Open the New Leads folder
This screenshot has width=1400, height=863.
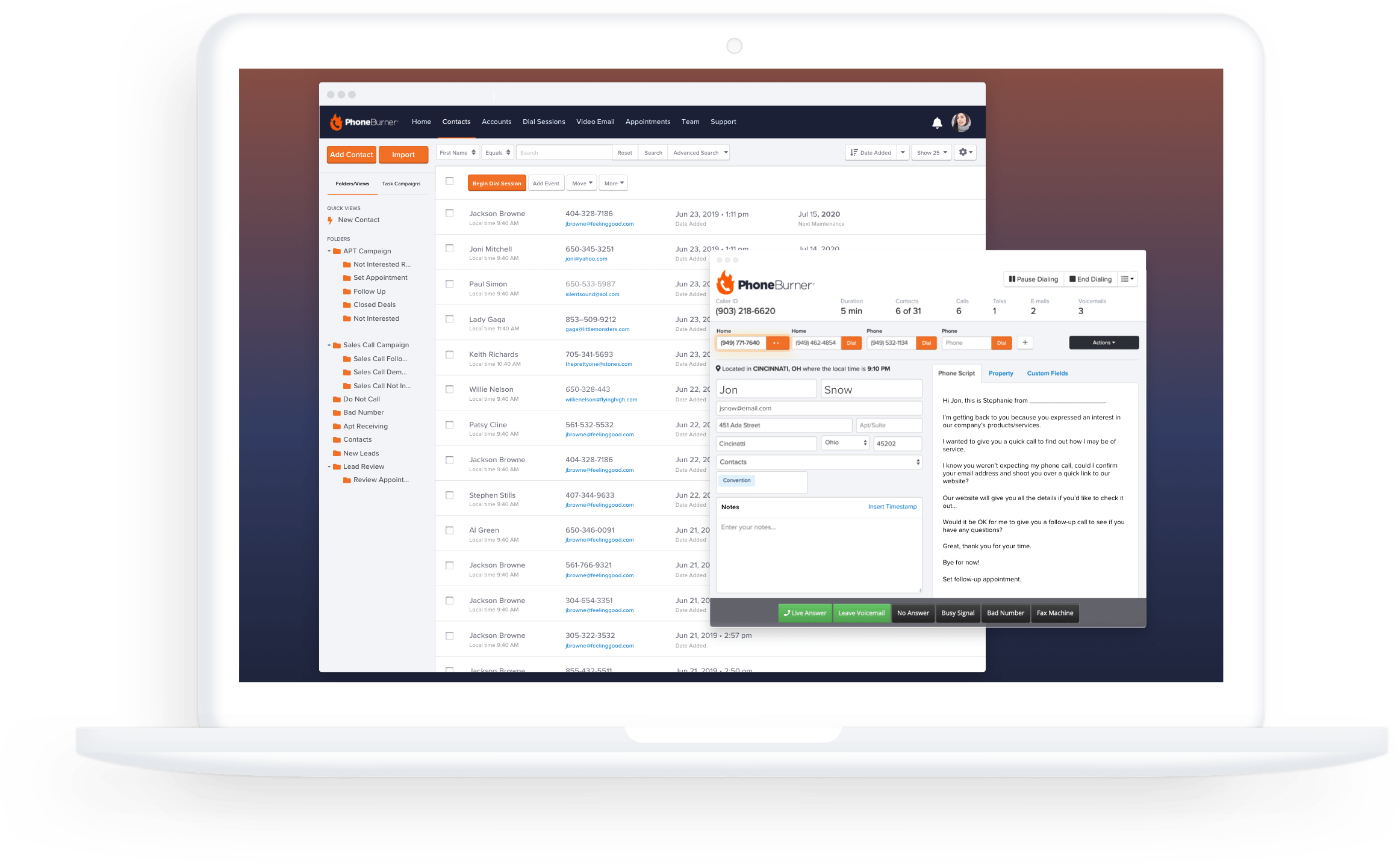pyautogui.click(x=356, y=453)
